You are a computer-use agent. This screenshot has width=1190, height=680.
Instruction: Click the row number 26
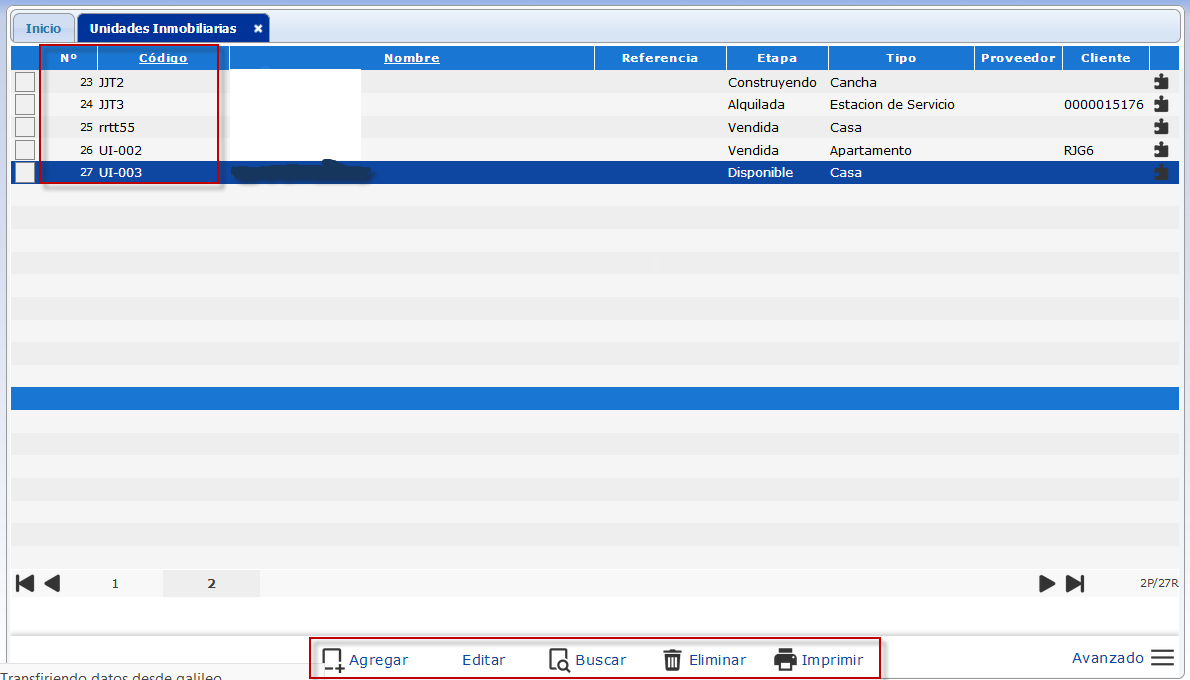tap(87, 150)
